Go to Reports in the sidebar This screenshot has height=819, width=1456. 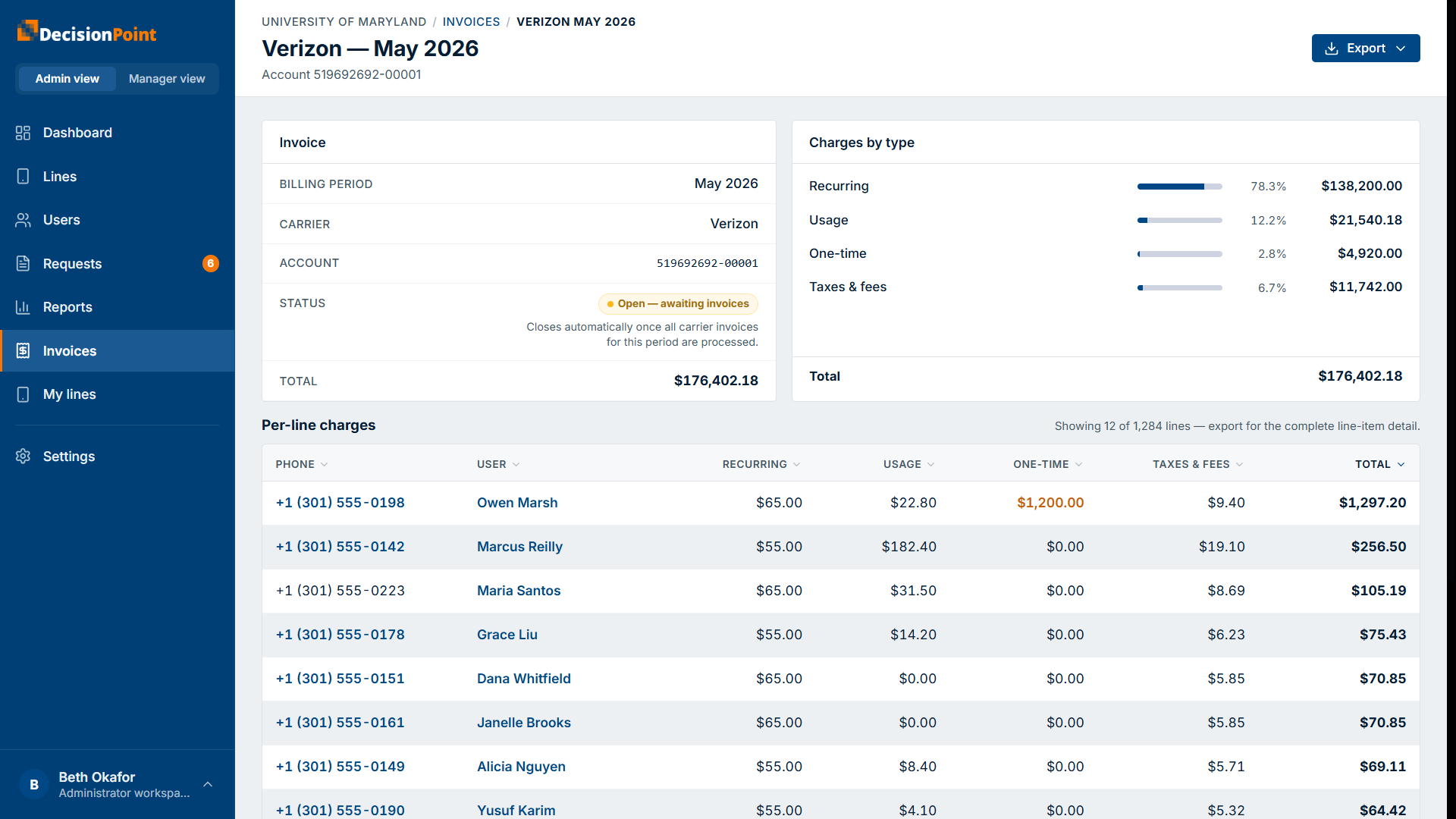pyautogui.click(x=118, y=307)
